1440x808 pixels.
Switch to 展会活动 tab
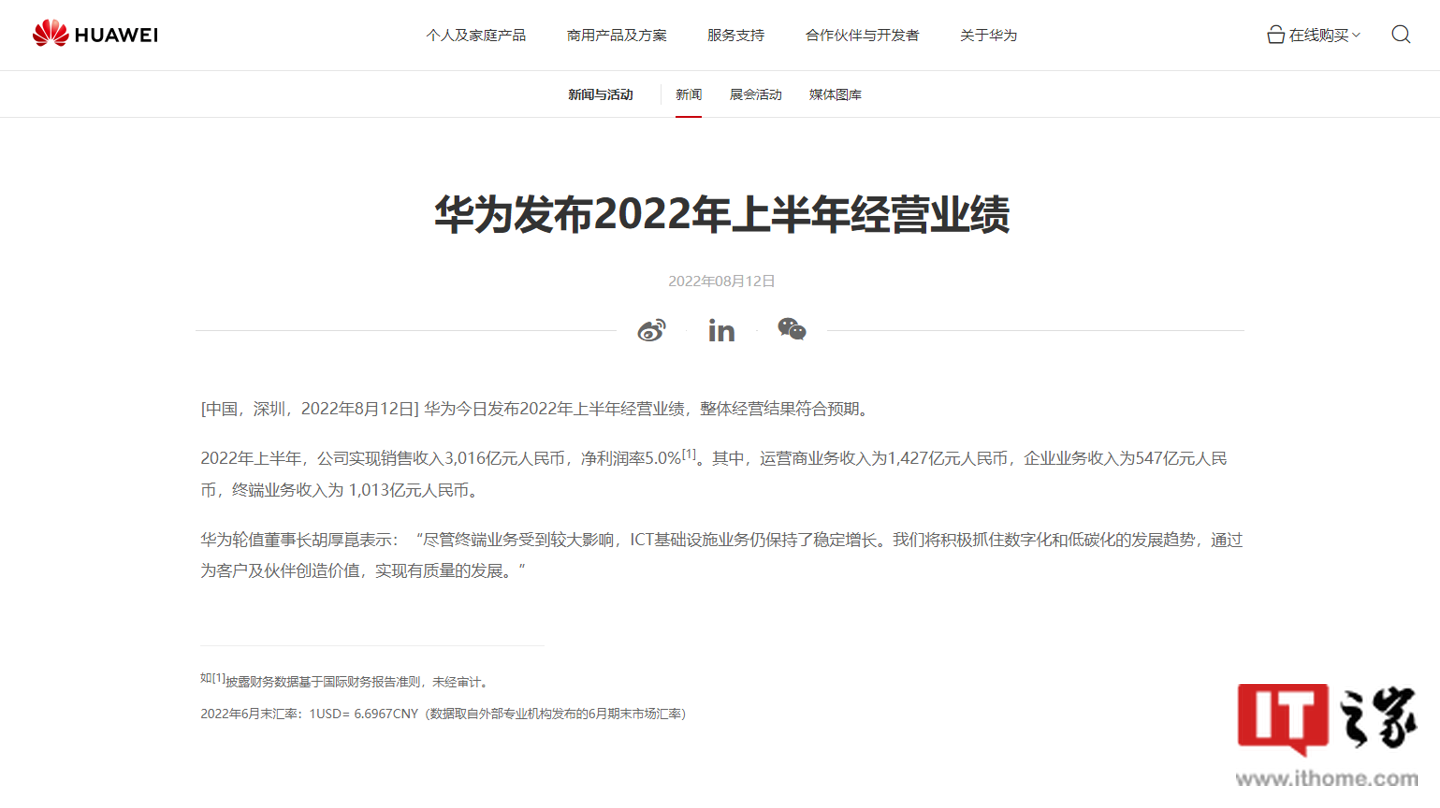756,95
